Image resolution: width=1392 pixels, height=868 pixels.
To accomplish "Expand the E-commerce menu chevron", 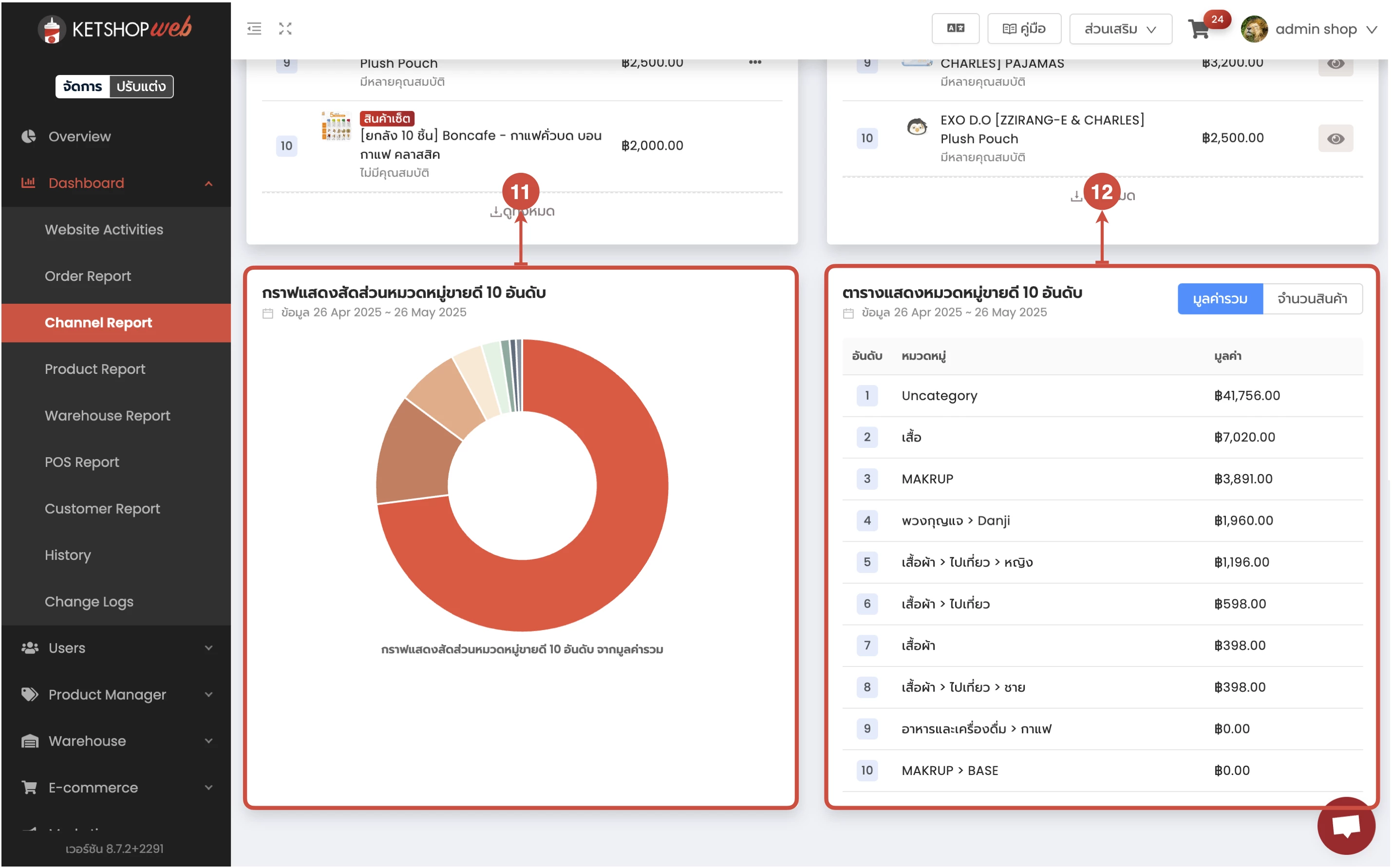I will pos(209,788).
